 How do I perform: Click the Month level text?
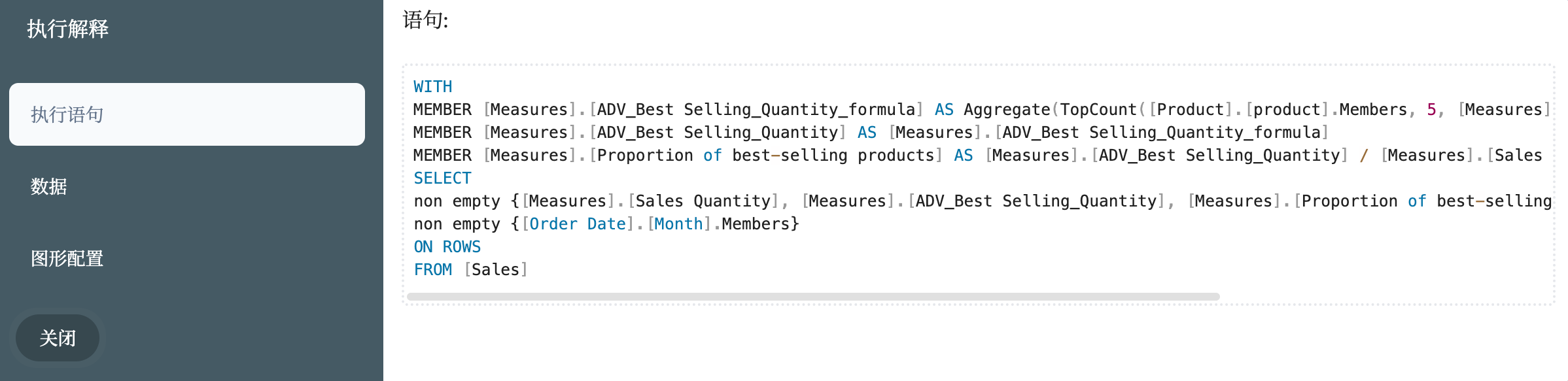pyautogui.click(x=678, y=224)
